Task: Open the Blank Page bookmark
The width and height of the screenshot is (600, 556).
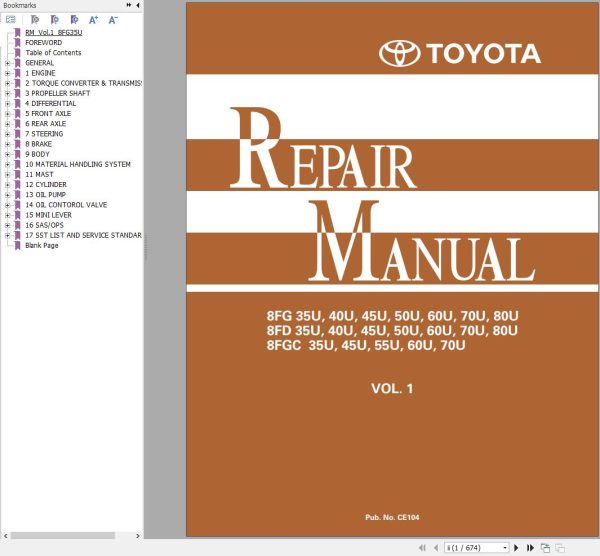Action: [x=42, y=245]
